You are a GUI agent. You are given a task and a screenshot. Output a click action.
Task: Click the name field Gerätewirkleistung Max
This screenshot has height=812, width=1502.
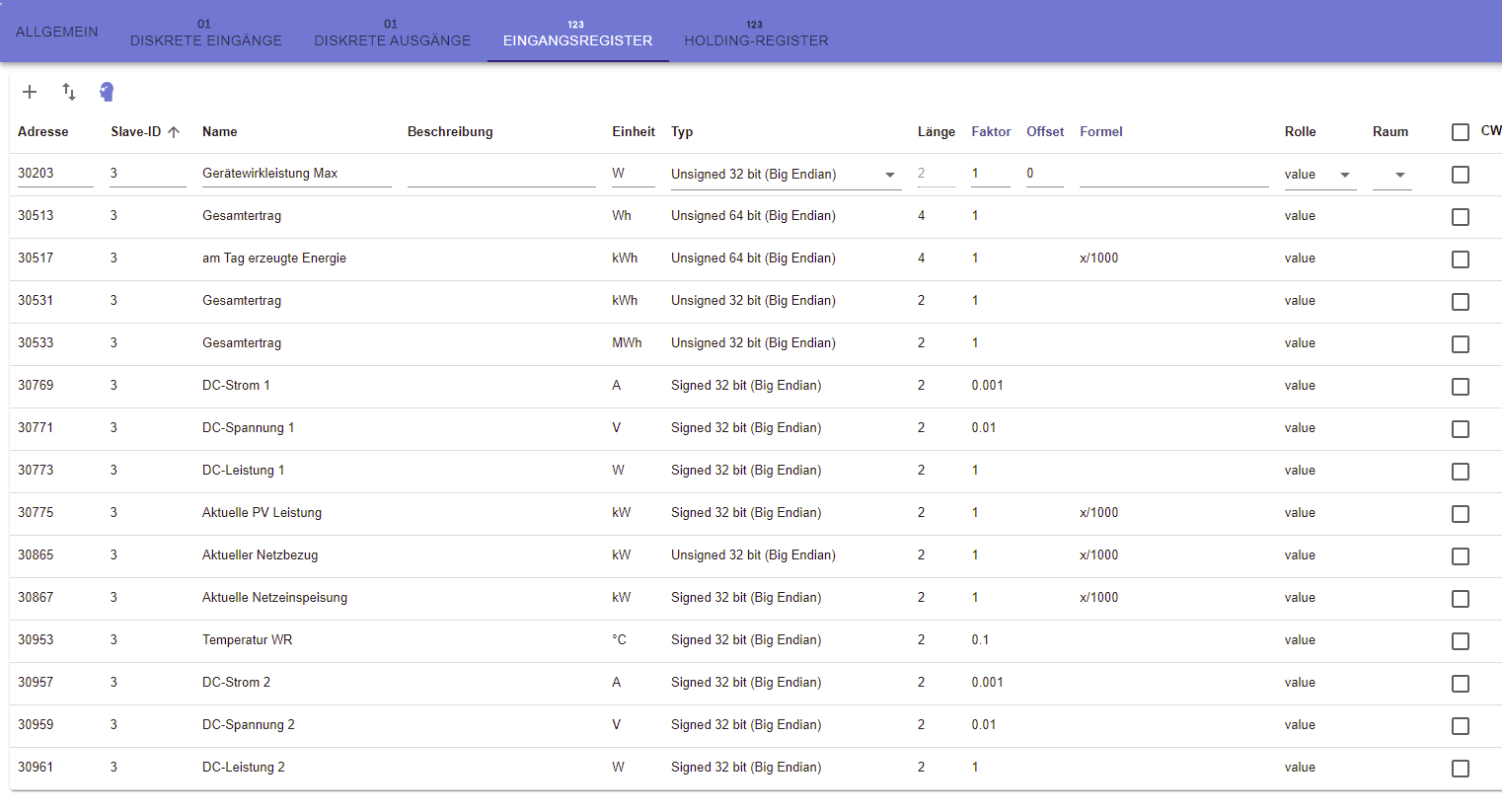click(297, 174)
